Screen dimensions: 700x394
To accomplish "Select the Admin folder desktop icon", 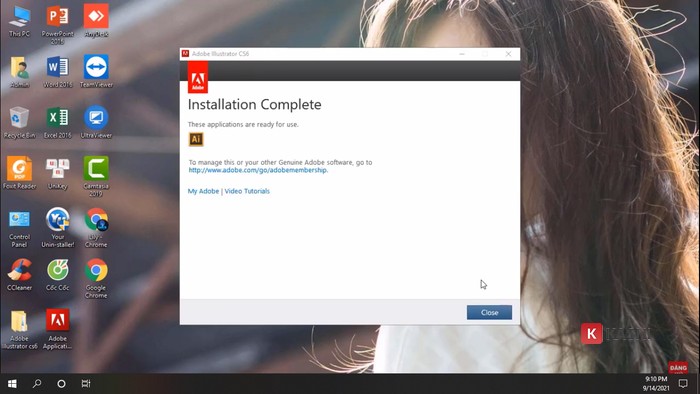I will coord(19,72).
